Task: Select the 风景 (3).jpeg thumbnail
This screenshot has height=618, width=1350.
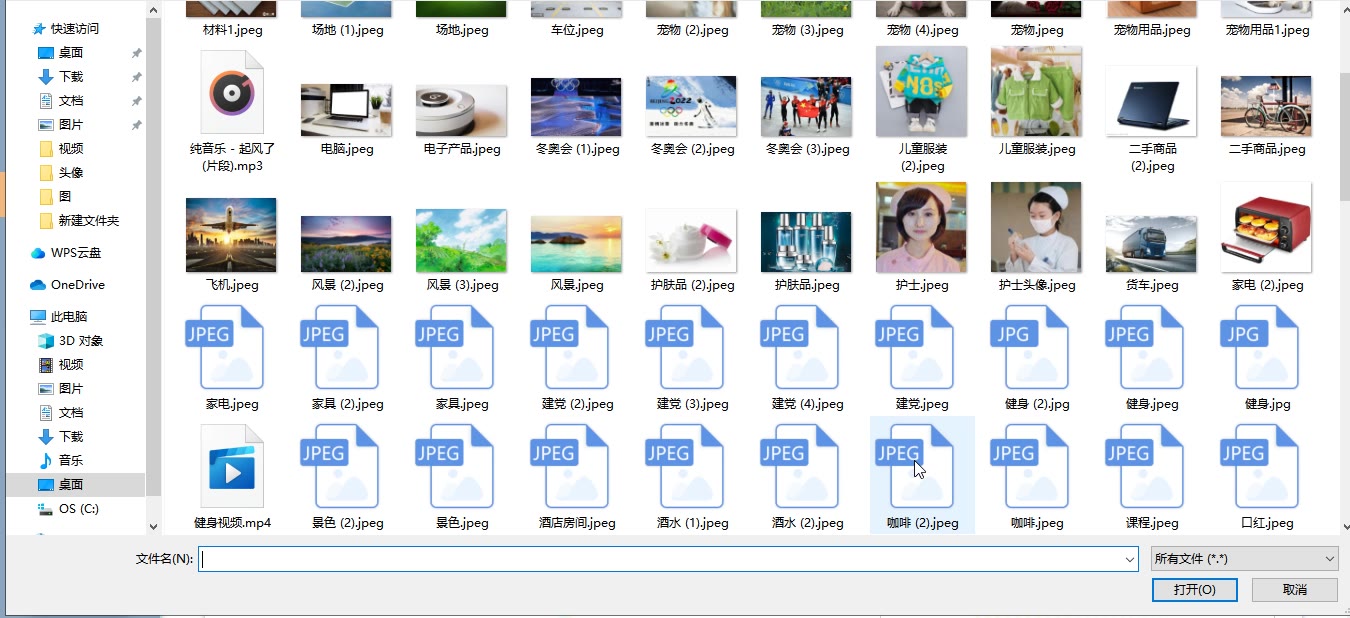Action: pyautogui.click(x=461, y=240)
